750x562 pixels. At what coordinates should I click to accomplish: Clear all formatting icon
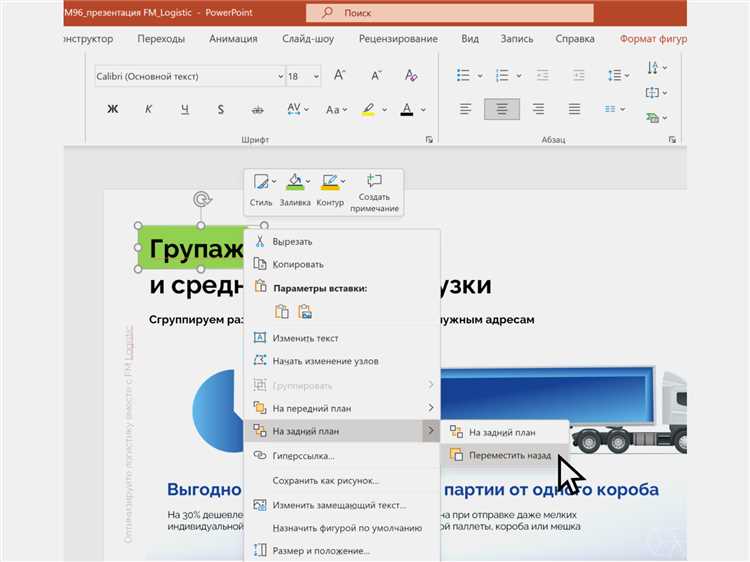pos(411,75)
